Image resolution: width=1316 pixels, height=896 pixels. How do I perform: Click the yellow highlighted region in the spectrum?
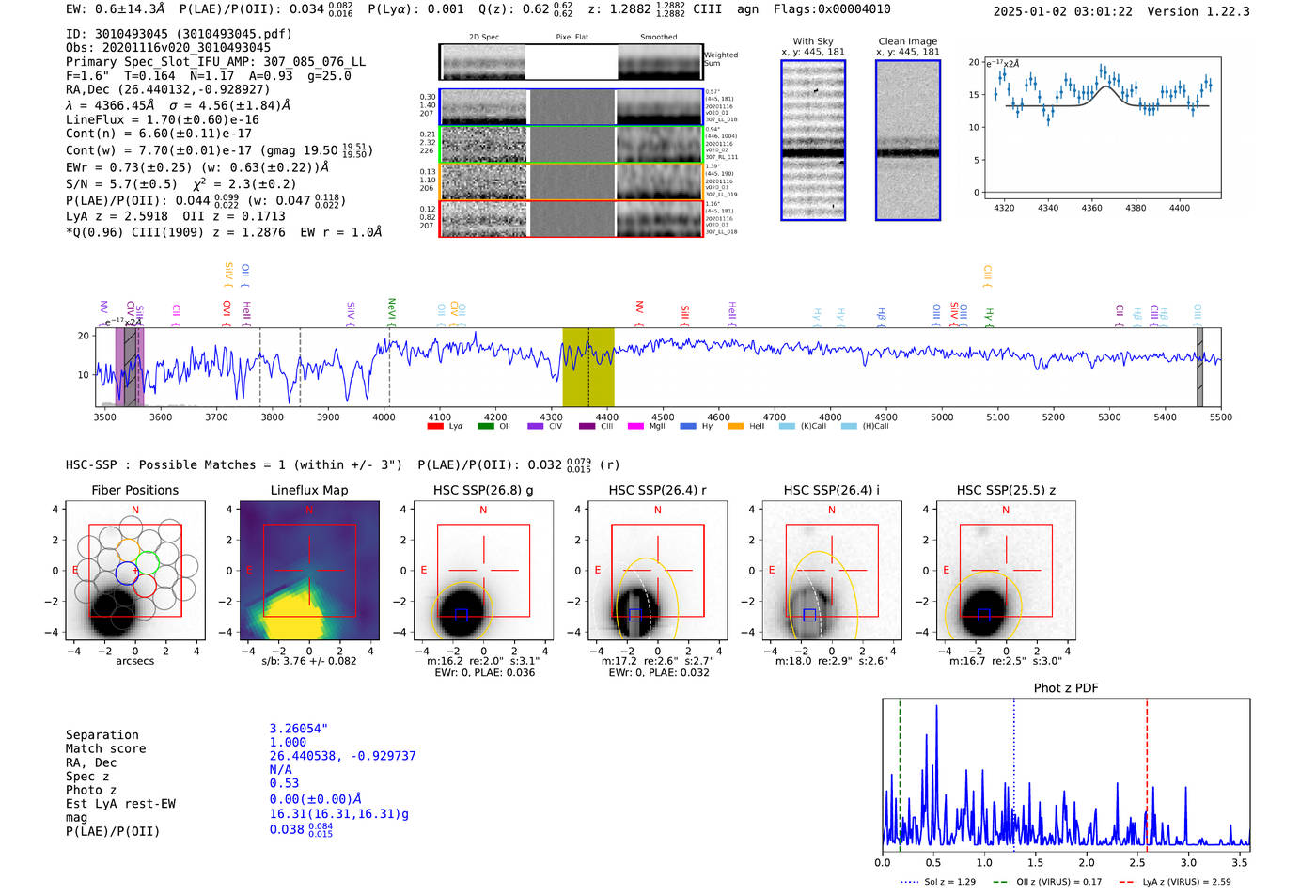[x=588, y=367]
